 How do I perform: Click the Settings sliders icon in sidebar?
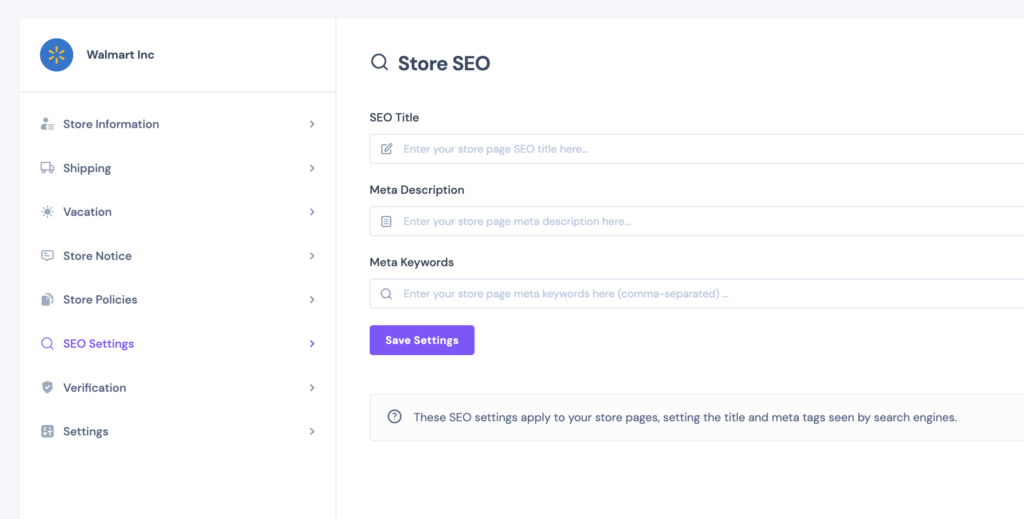[x=47, y=431]
